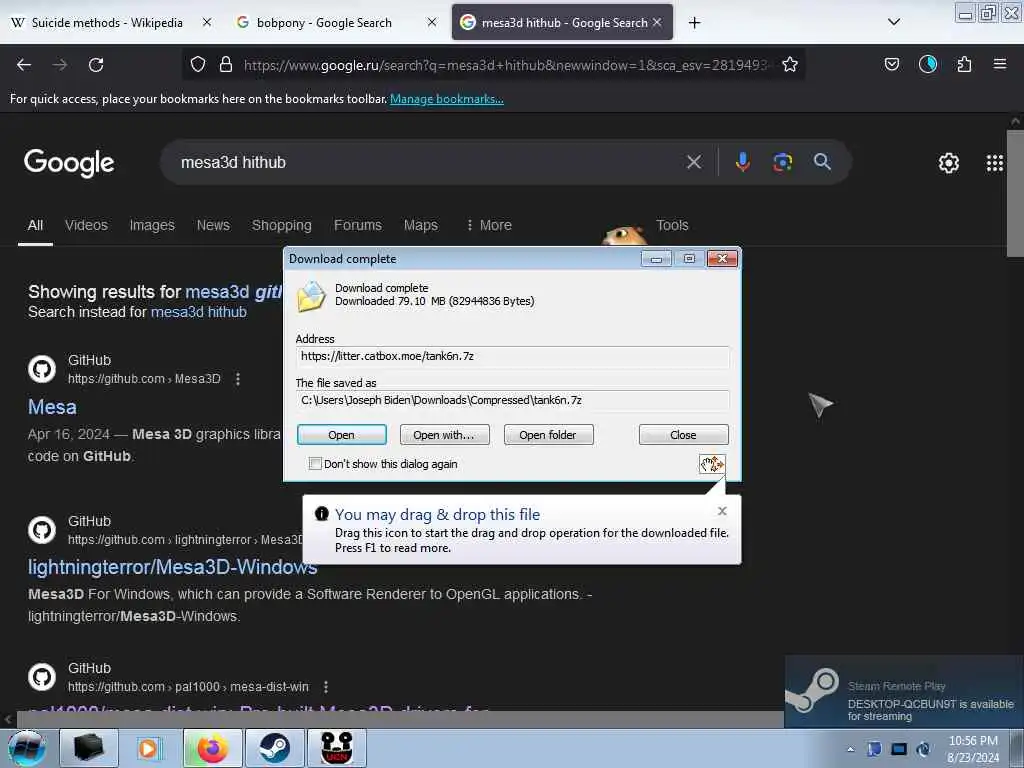Tick Don't show this dialog again
This screenshot has width=1024, height=768.
[x=315, y=464]
